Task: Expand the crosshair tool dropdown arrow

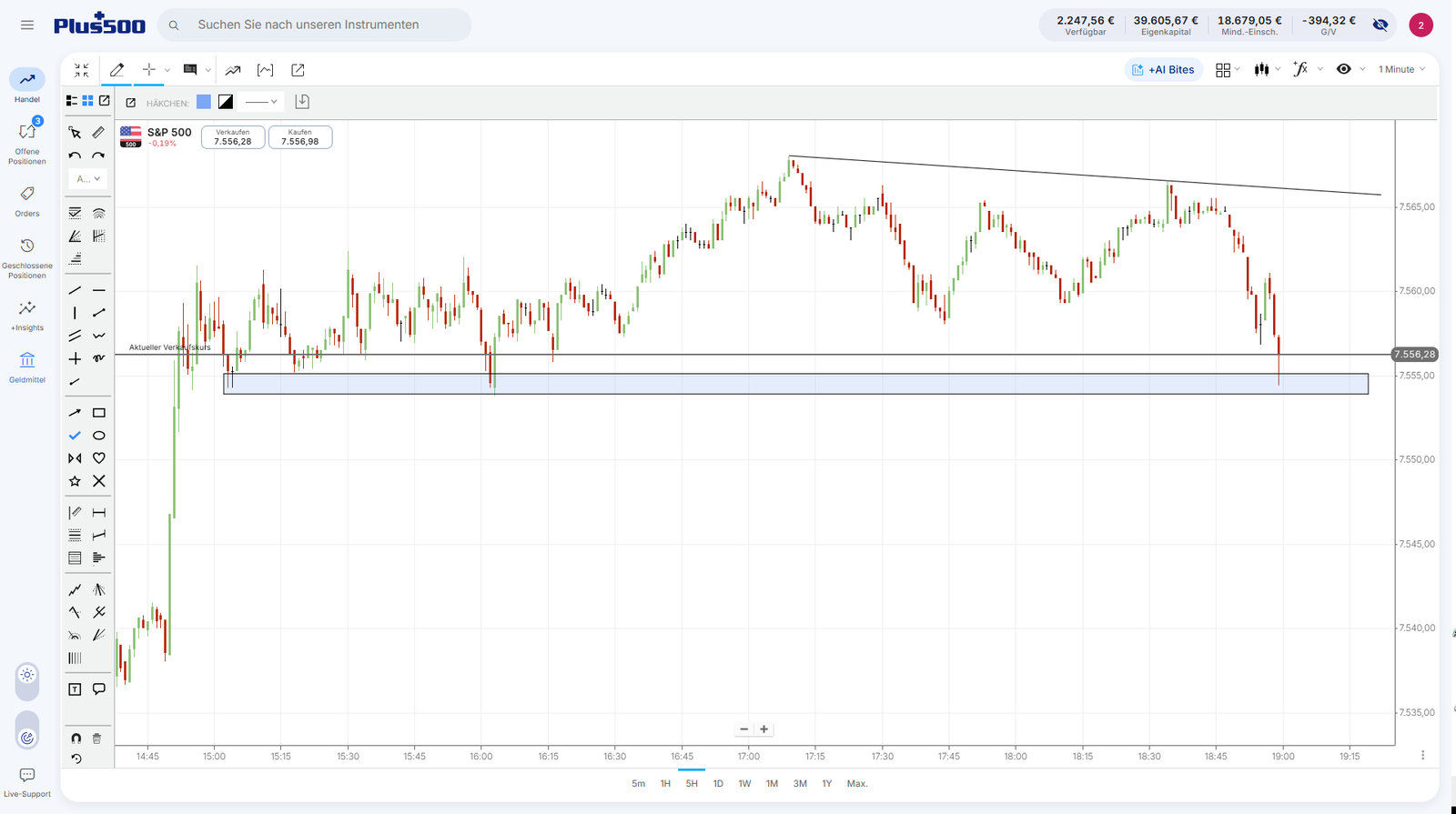Action: point(167,70)
